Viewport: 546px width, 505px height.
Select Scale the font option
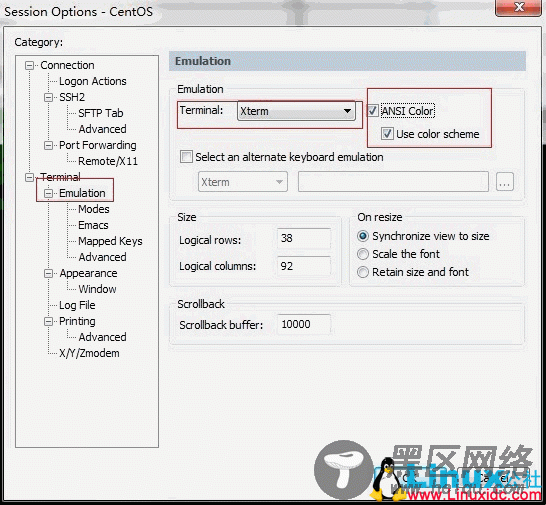362,254
